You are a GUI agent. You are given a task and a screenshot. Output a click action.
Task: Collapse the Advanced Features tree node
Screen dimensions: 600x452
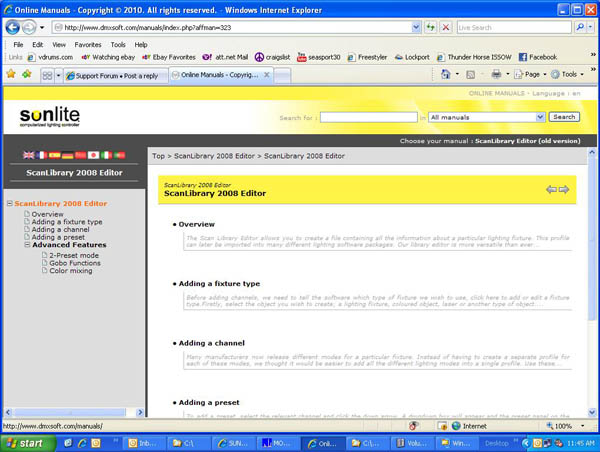(28, 245)
